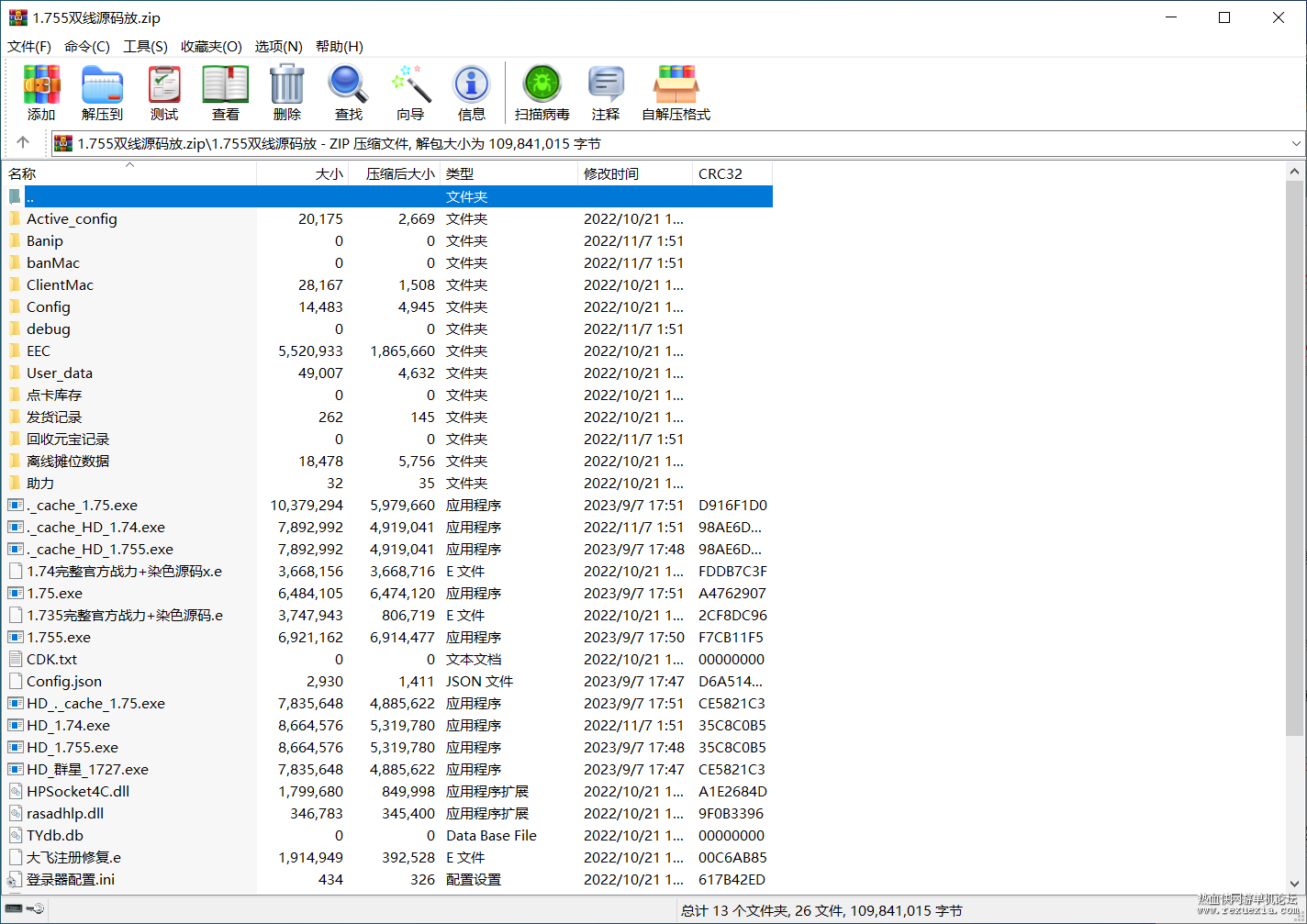Click the drive/key icon in the status bar
The height and width of the screenshot is (924, 1307).
tap(24, 909)
